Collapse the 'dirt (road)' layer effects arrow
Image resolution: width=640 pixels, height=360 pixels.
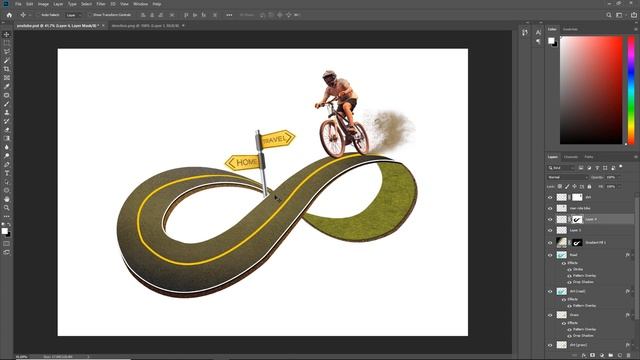(633, 291)
